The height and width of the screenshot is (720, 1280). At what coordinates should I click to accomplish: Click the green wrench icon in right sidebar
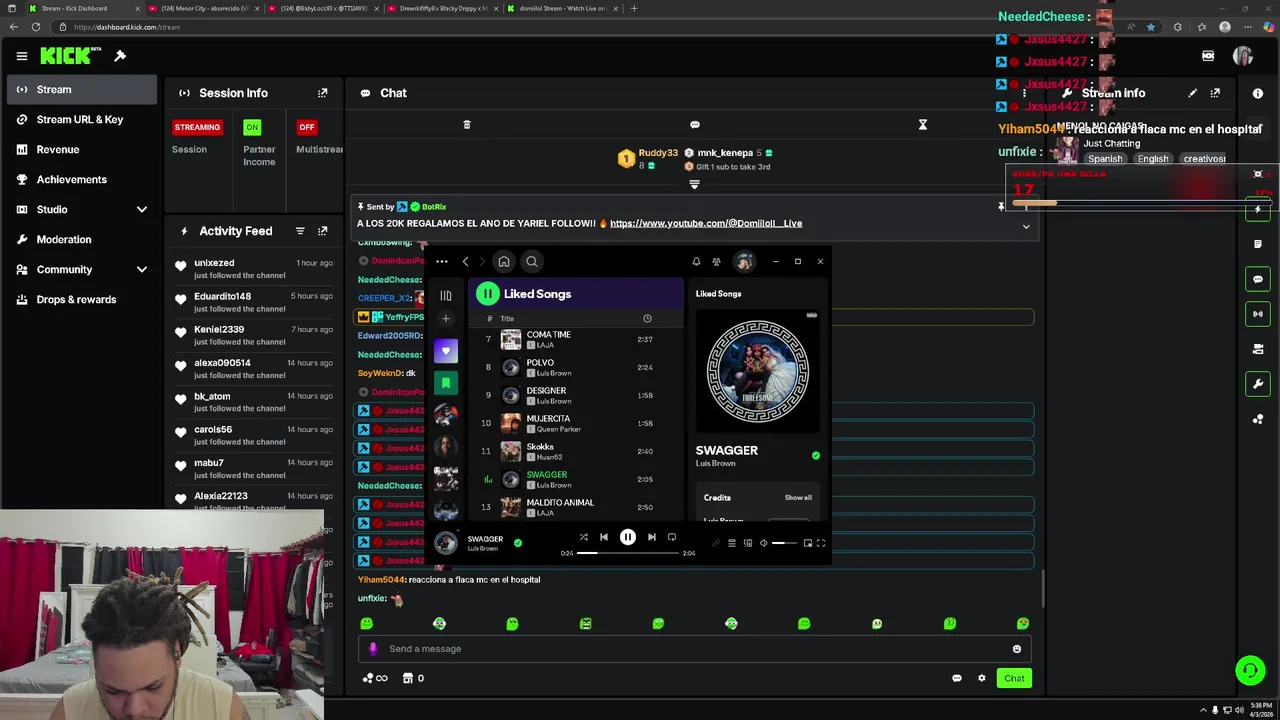(x=1258, y=384)
